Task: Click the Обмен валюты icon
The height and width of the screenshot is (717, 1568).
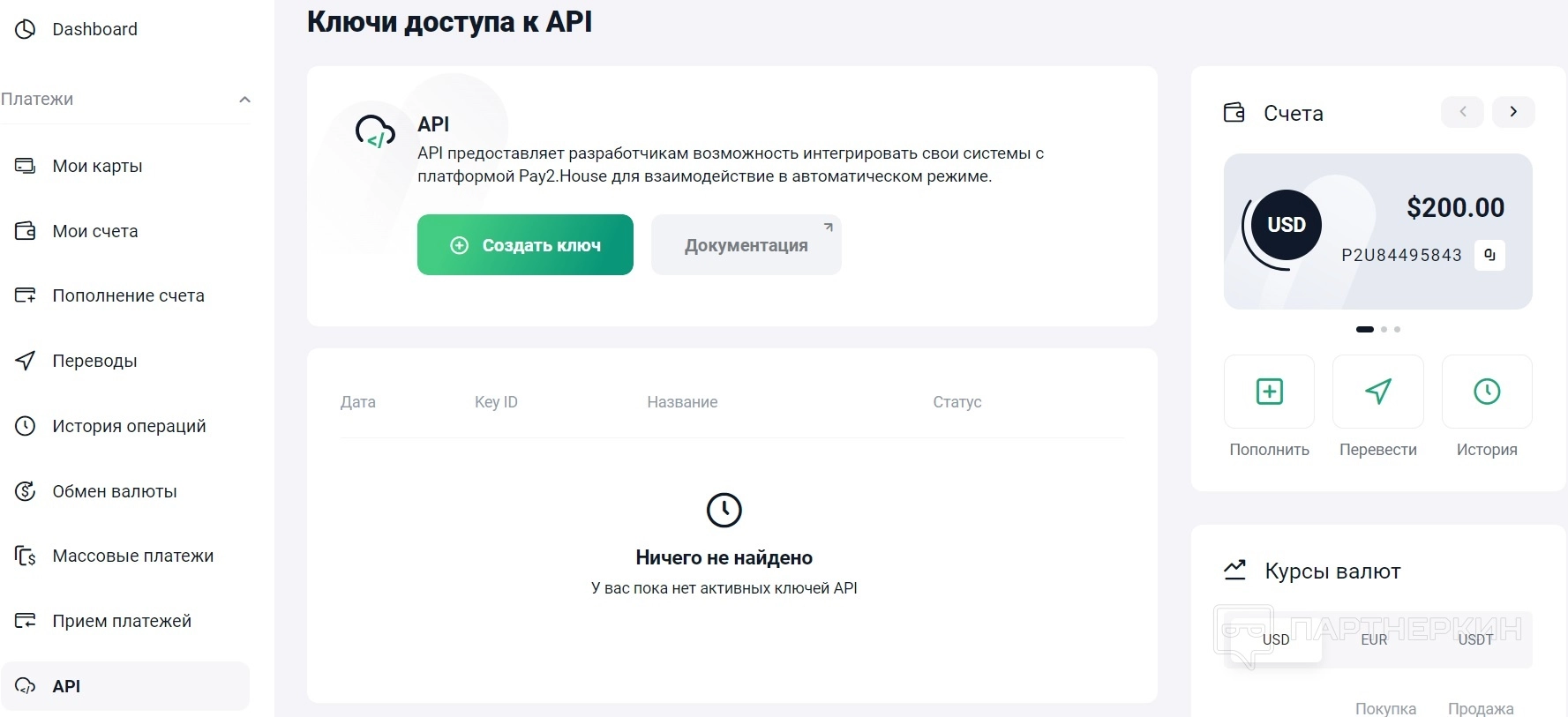Action: point(26,491)
